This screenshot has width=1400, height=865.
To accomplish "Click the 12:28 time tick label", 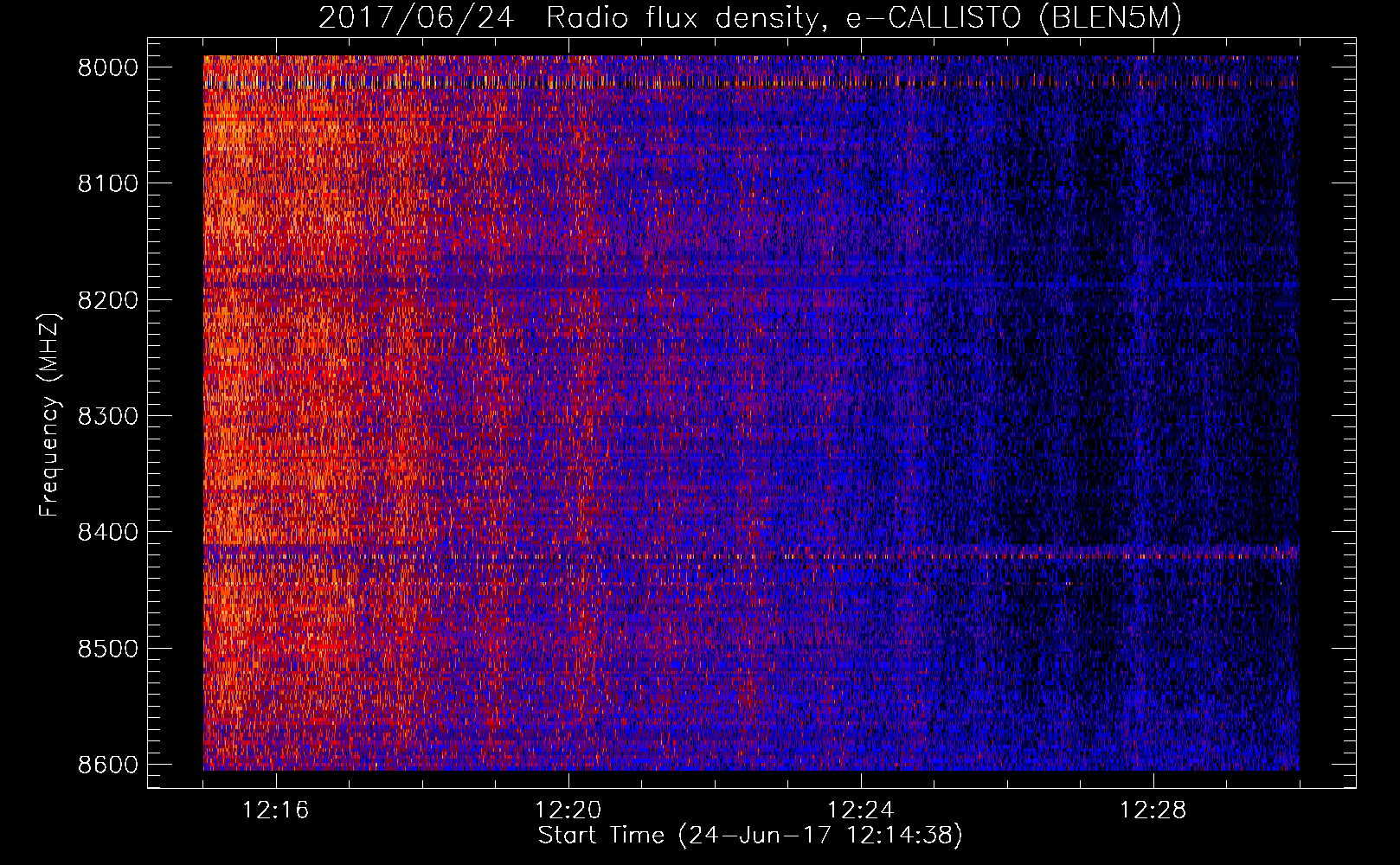I will pos(1153,811).
